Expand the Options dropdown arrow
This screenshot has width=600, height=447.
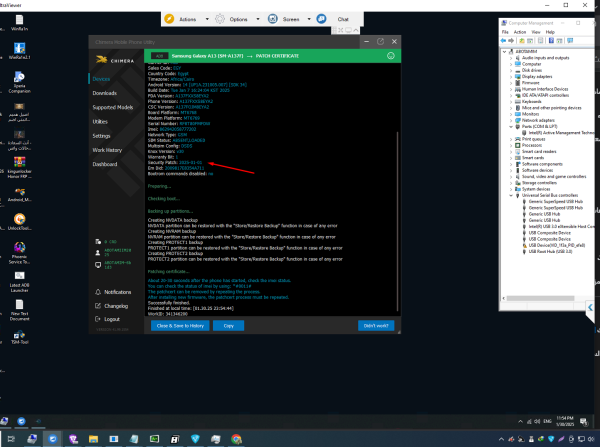point(258,19)
